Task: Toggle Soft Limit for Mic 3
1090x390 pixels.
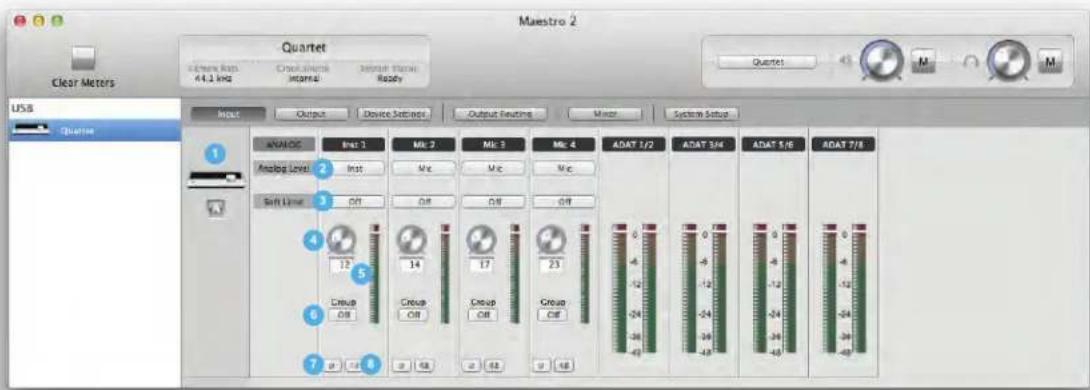Action: [x=494, y=202]
